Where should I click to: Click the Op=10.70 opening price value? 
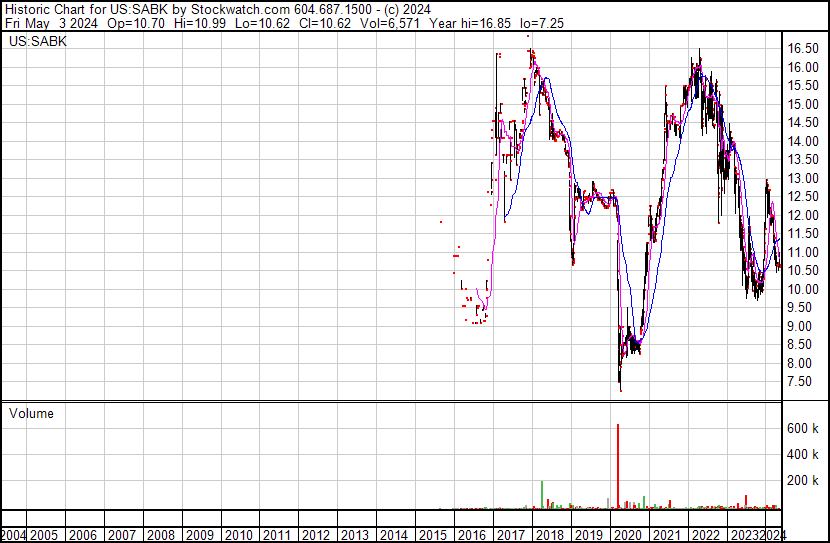136,23
